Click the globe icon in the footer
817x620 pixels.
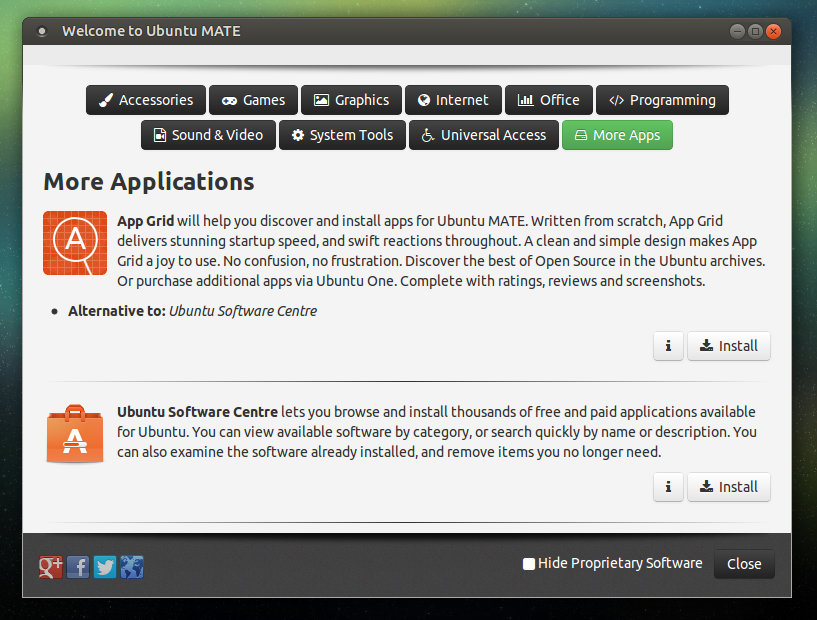(x=131, y=566)
